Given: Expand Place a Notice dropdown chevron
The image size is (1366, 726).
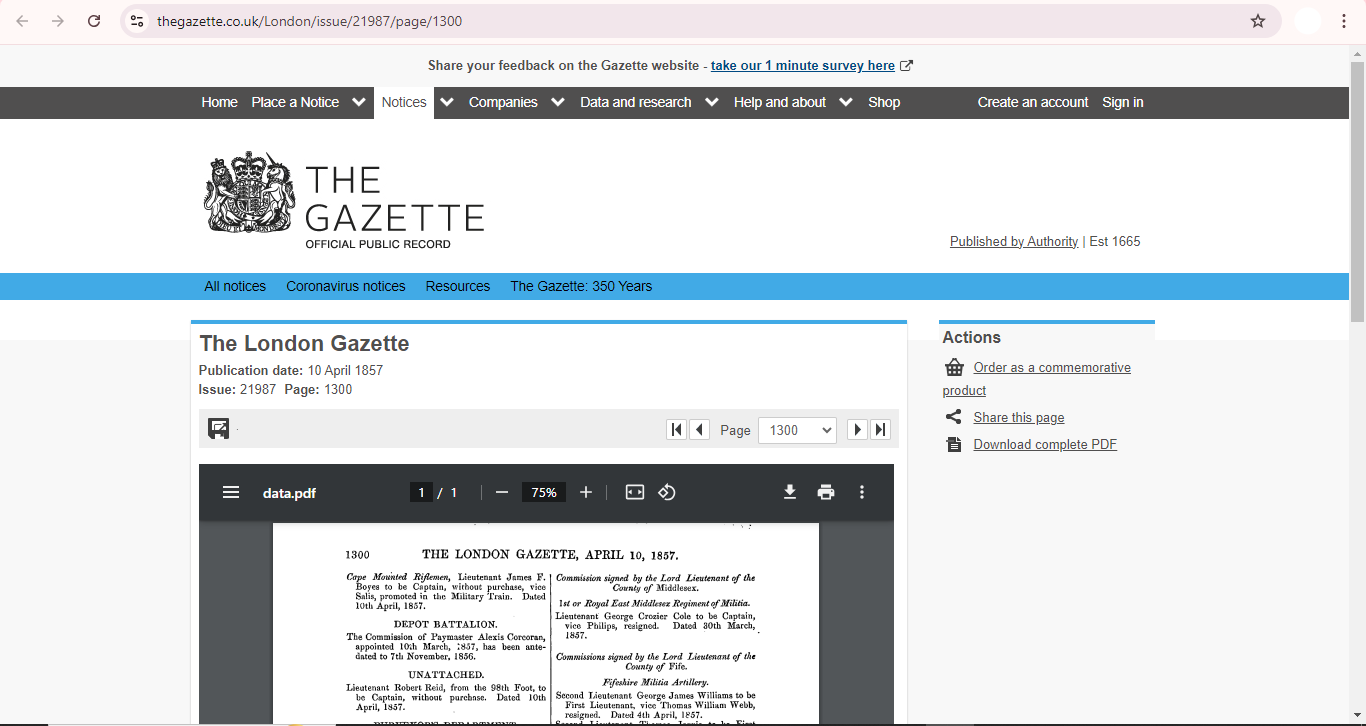Looking at the screenshot, I should tap(358, 102).
